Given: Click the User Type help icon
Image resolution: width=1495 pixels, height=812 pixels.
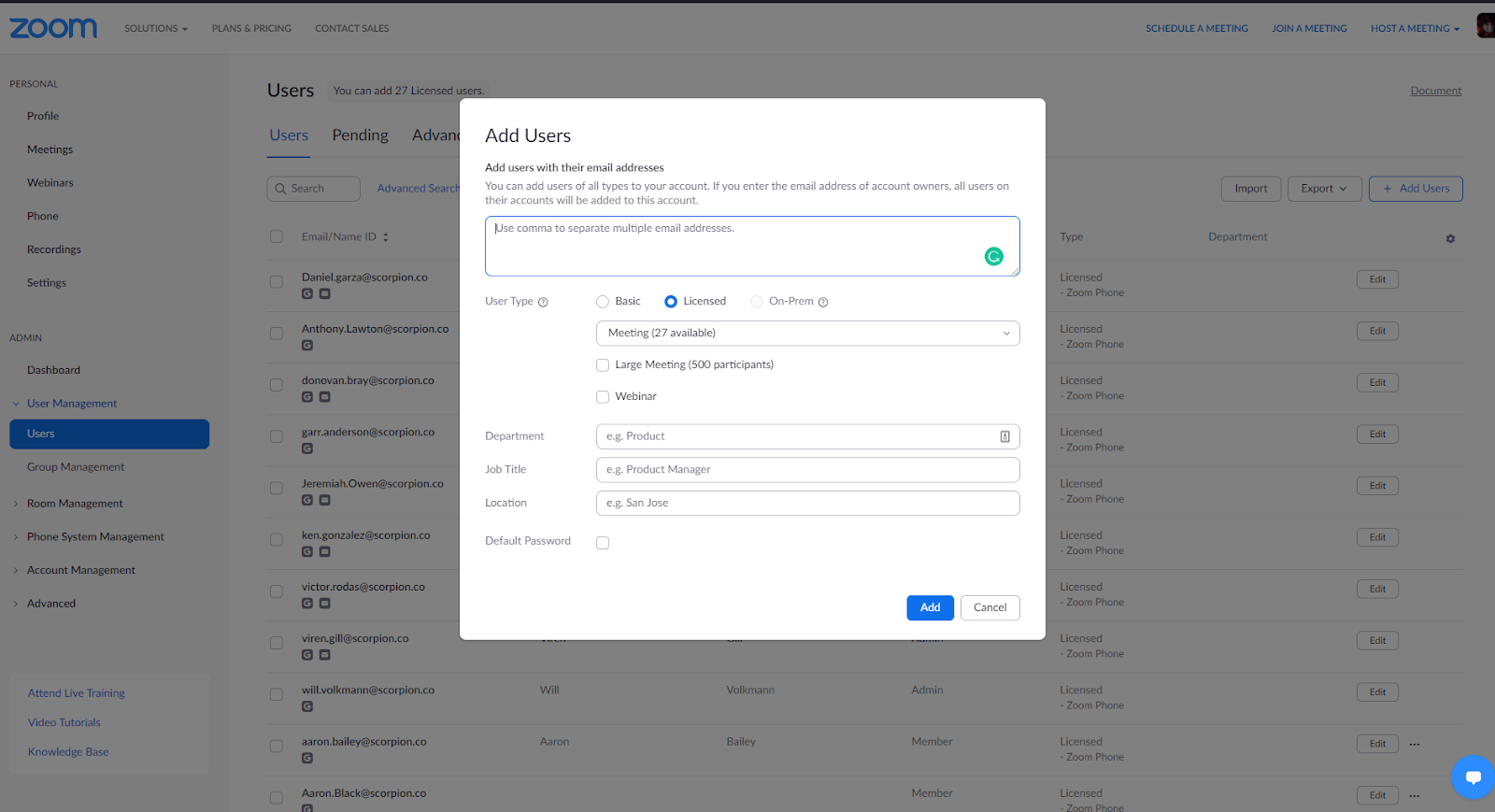Looking at the screenshot, I should coord(543,302).
